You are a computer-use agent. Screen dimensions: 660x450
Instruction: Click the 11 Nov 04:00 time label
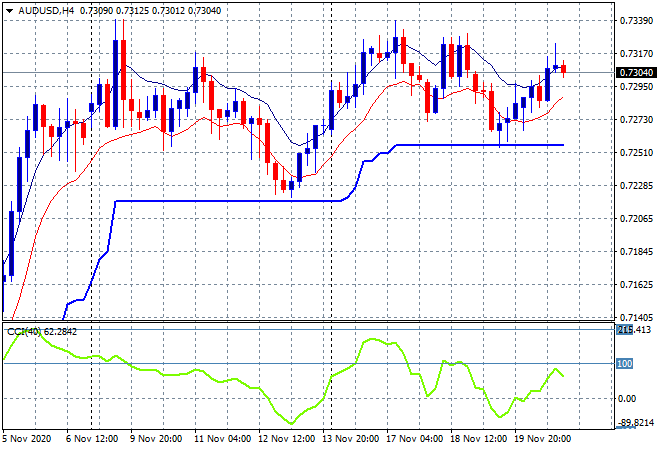click(x=222, y=439)
